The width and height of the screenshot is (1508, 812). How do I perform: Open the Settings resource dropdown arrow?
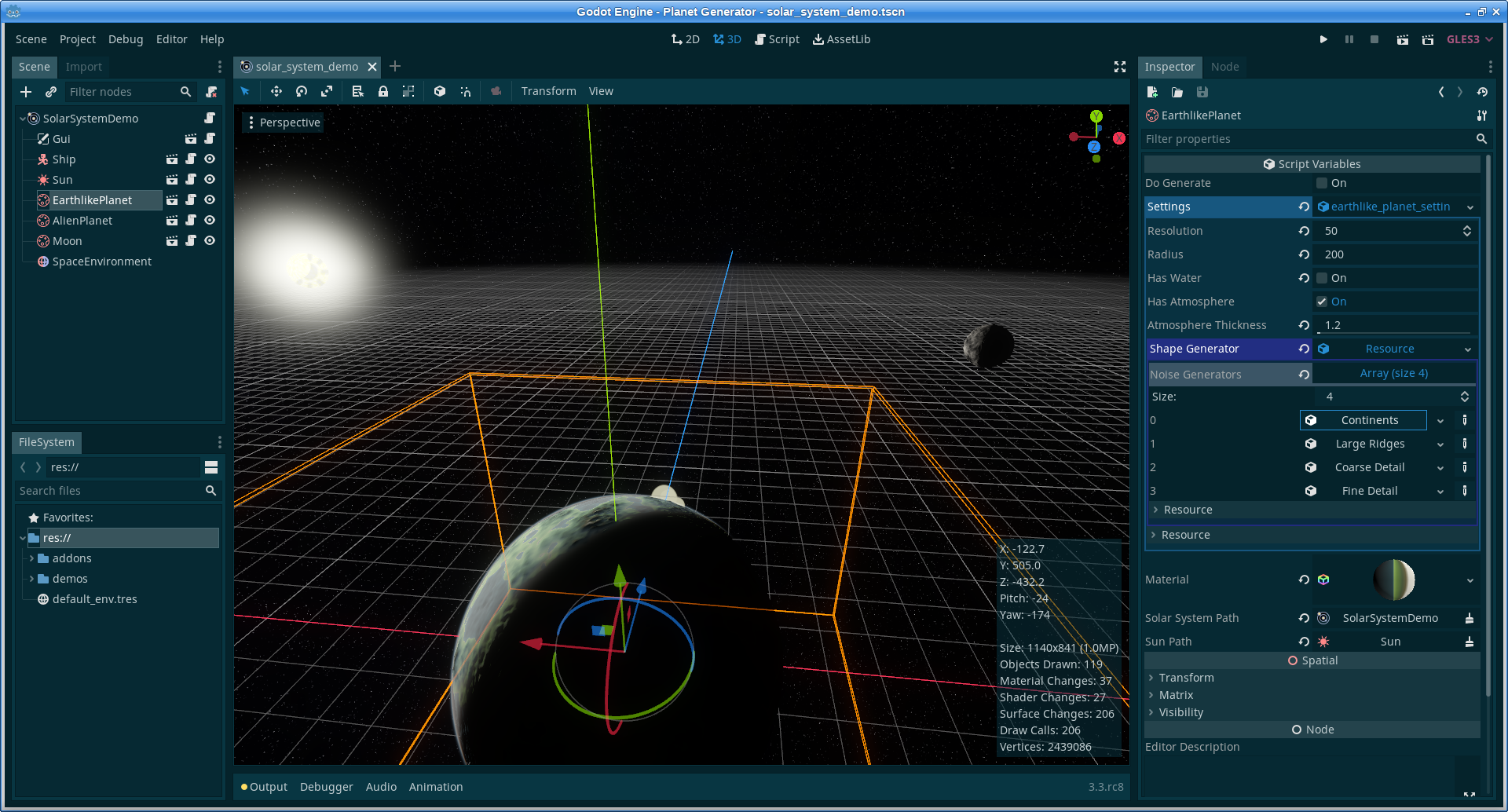1470,207
